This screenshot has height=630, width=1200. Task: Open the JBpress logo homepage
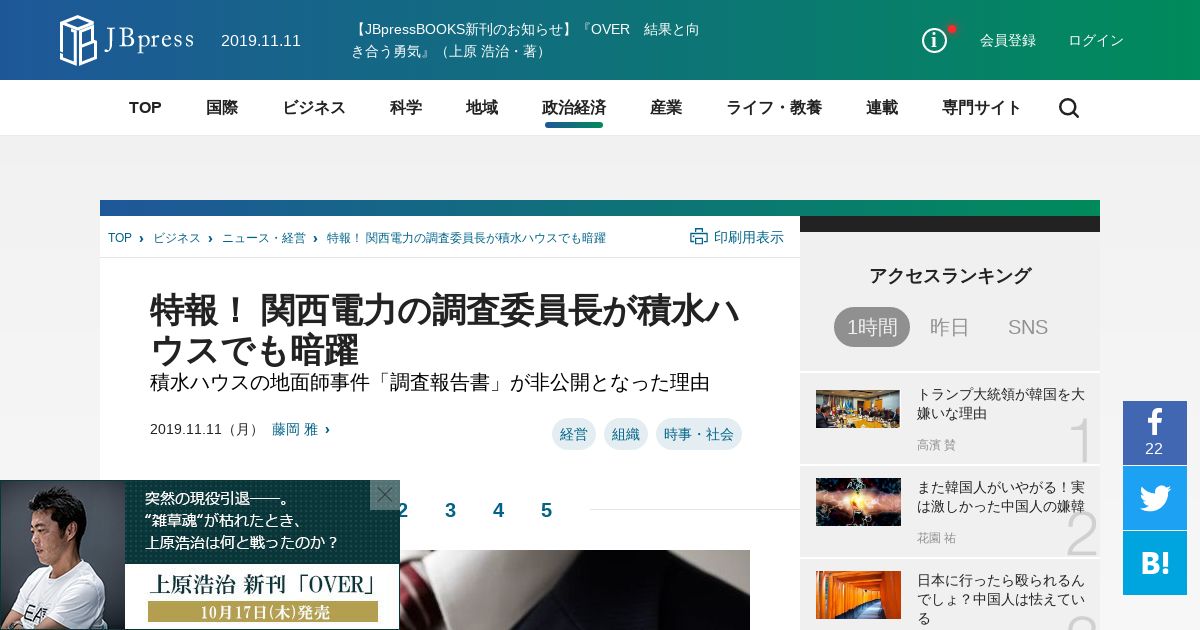(x=126, y=40)
